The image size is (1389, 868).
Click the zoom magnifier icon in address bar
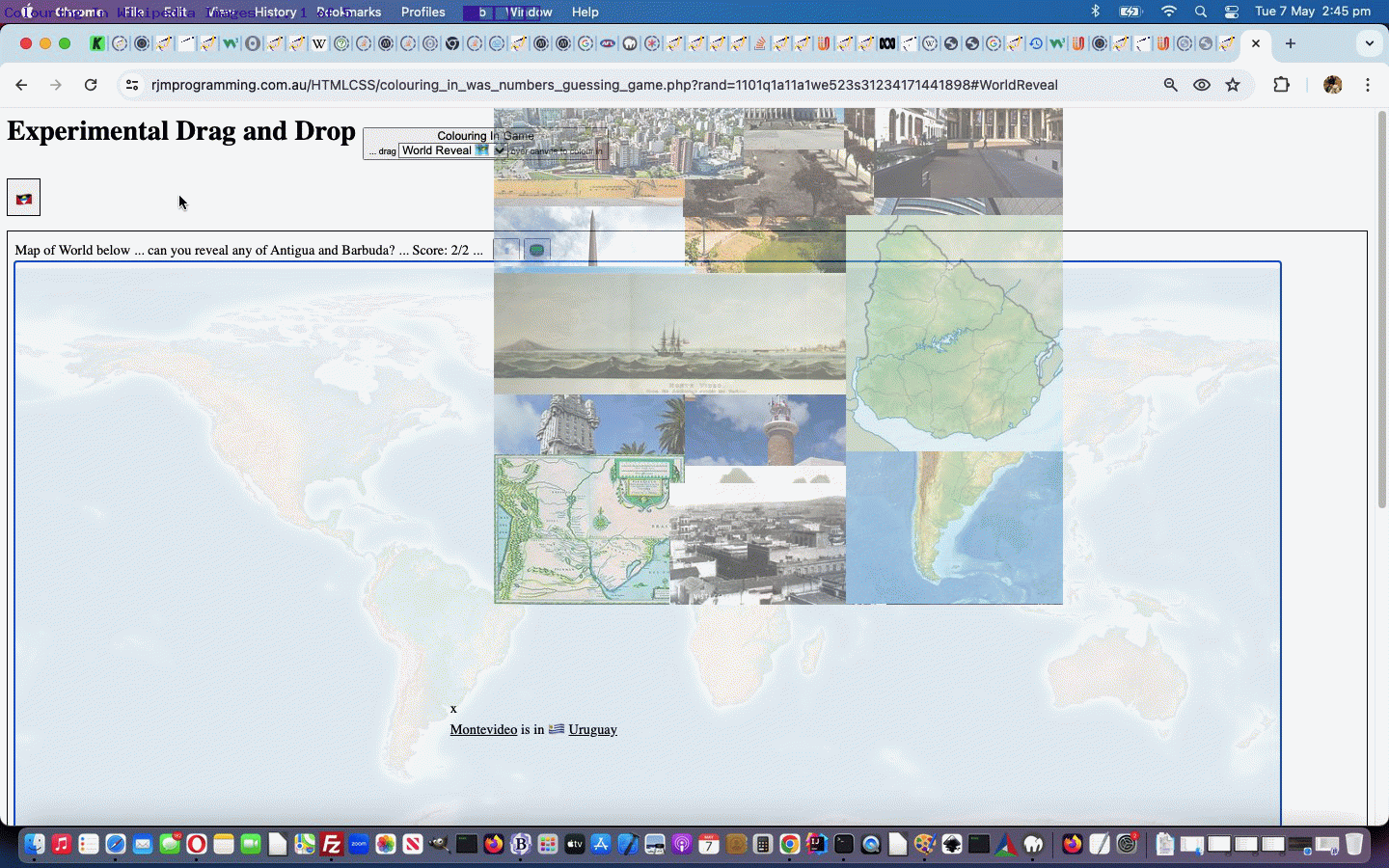pos(1170,85)
